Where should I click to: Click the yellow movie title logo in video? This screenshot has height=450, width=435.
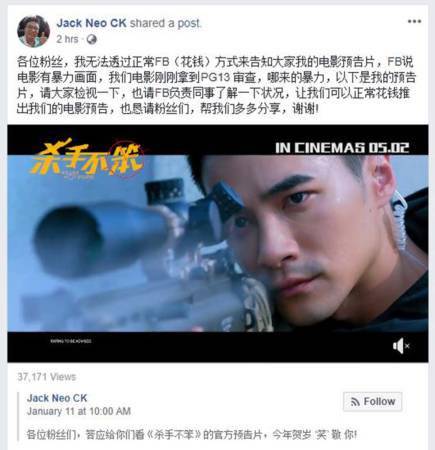[x=88, y=159]
